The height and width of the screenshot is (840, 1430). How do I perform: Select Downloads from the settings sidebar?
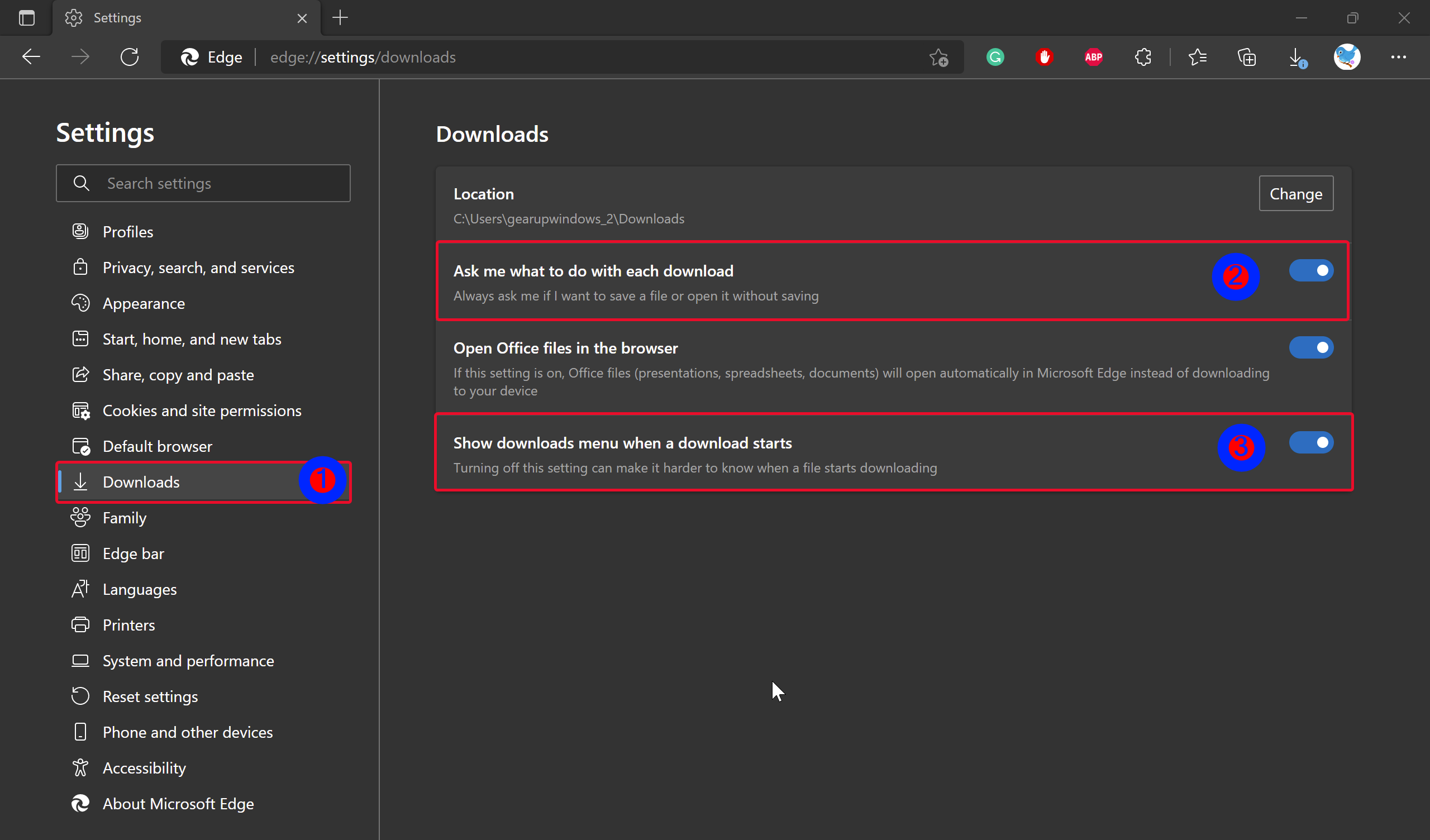[x=140, y=481]
